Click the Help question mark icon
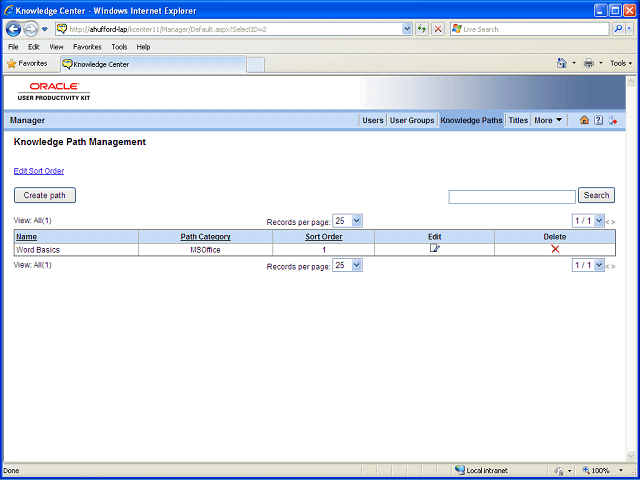Screen dimensions: 640x480 point(598,120)
